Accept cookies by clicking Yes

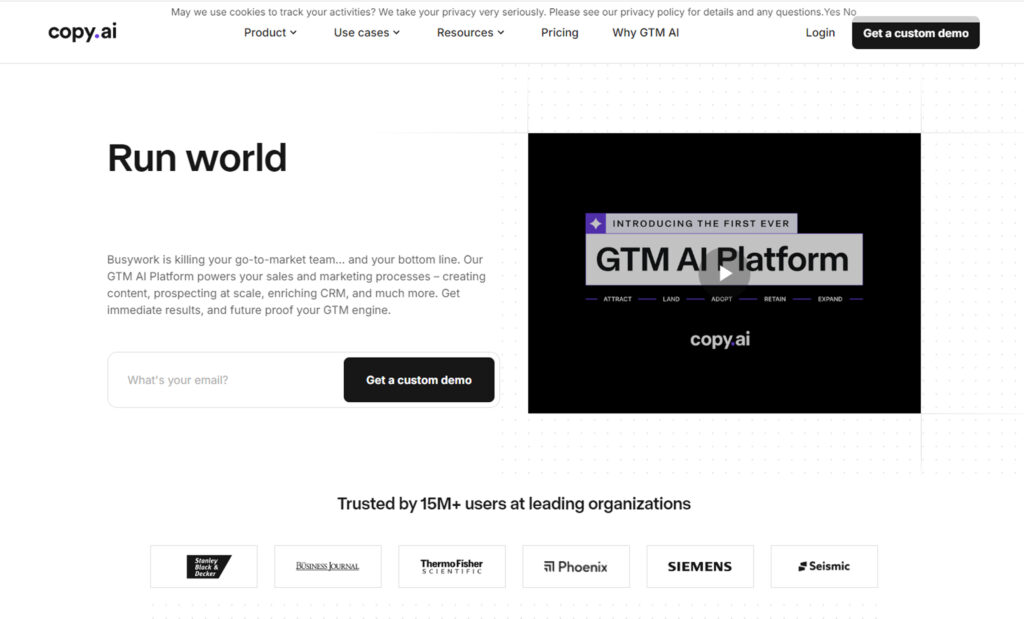coord(832,12)
